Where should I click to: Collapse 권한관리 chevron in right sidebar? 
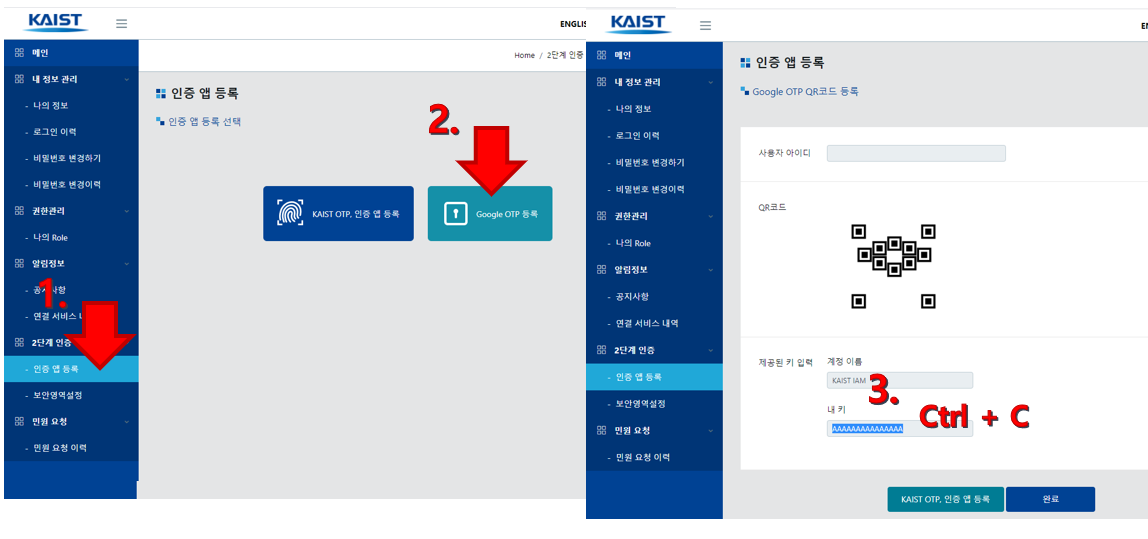(710, 216)
